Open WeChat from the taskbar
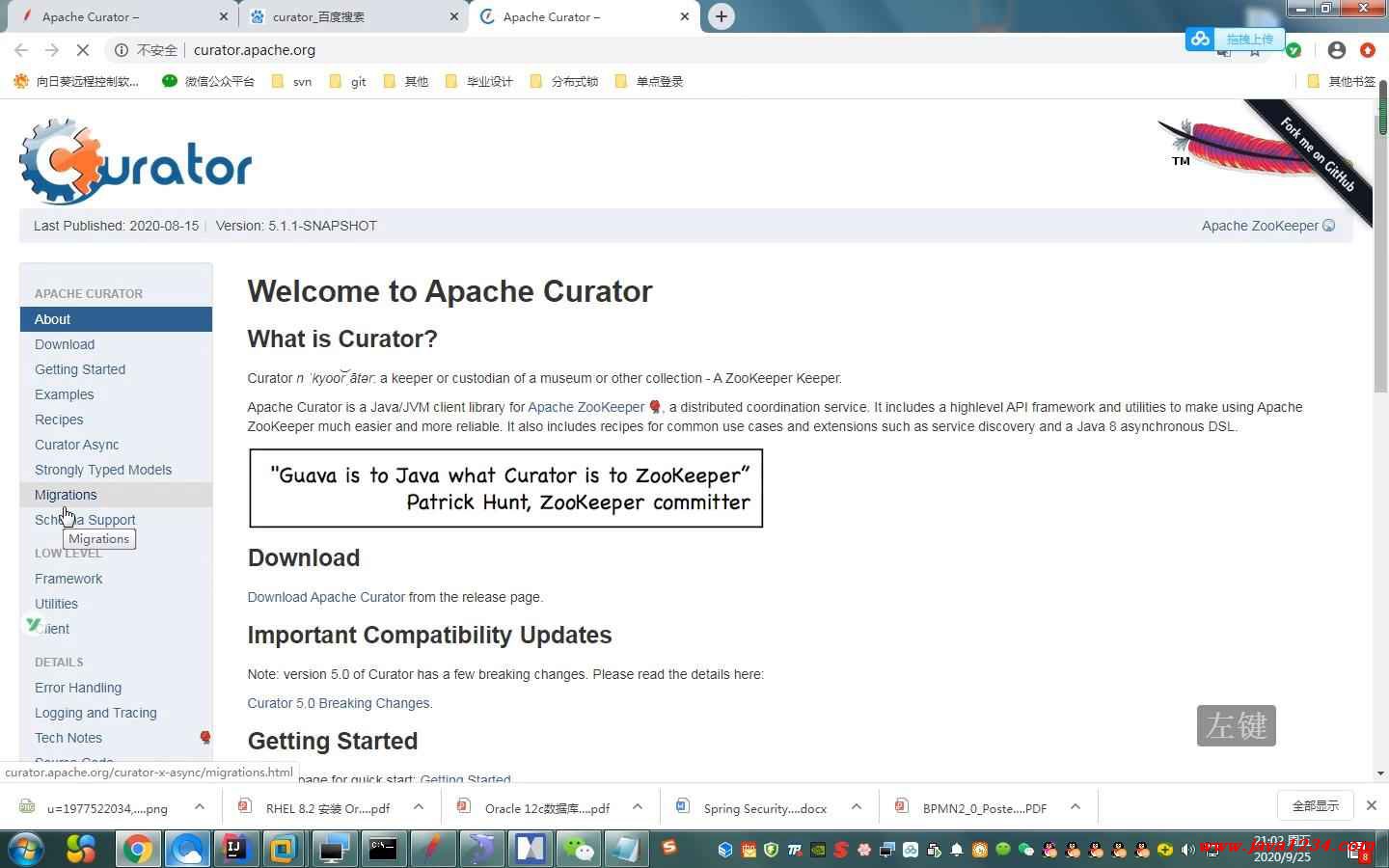 click(x=579, y=849)
